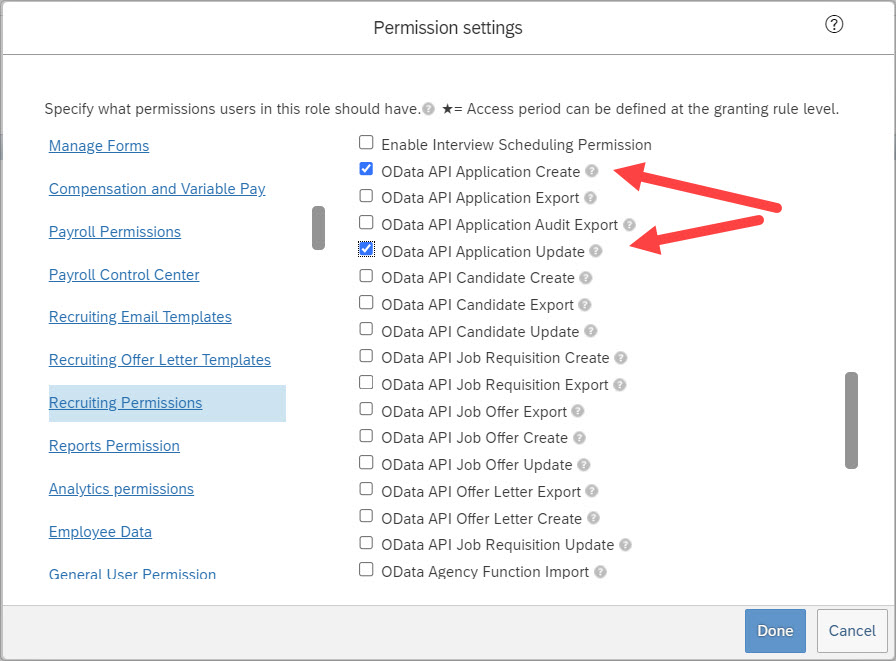This screenshot has width=896, height=661.
Task: Click info icon beside OData API Job Requisition Create
Action: tap(621, 358)
